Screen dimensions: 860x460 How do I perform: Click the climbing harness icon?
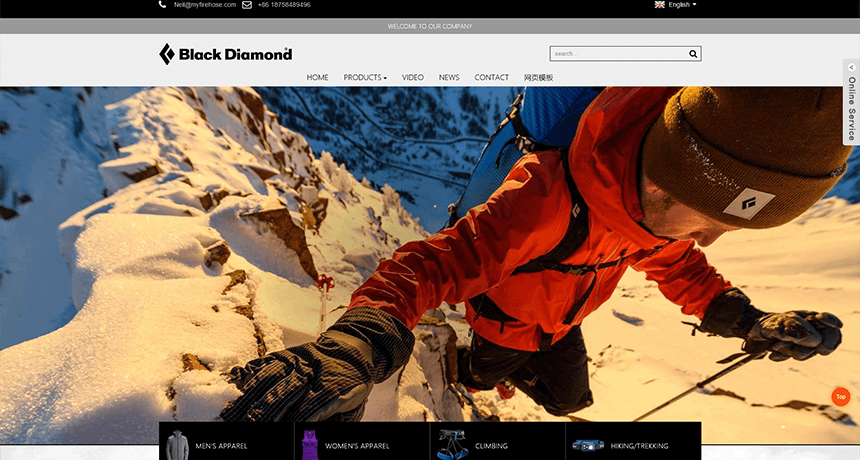pyautogui.click(x=450, y=444)
